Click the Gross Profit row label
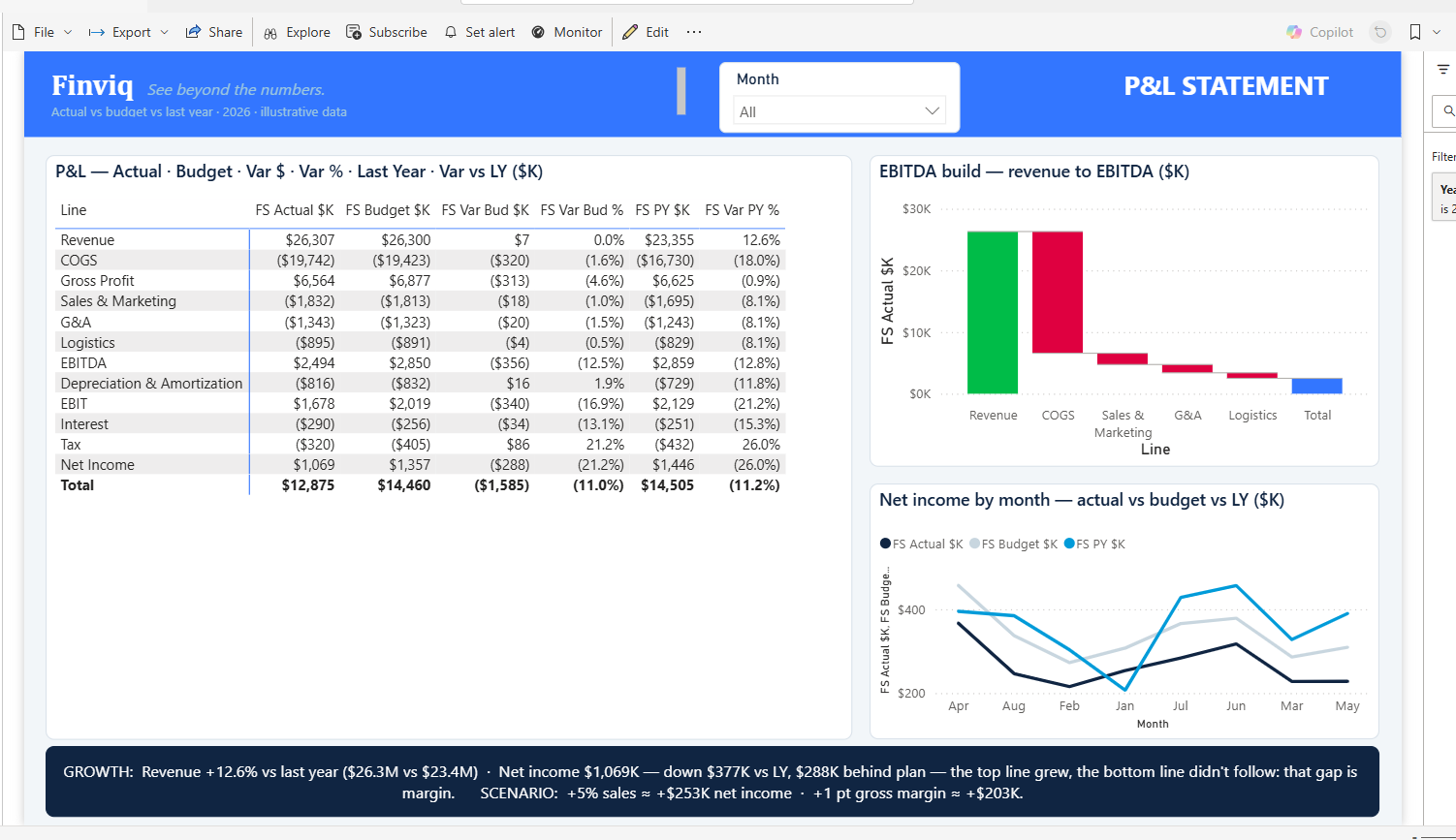1456x840 pixels. click(x=97, y=281)
